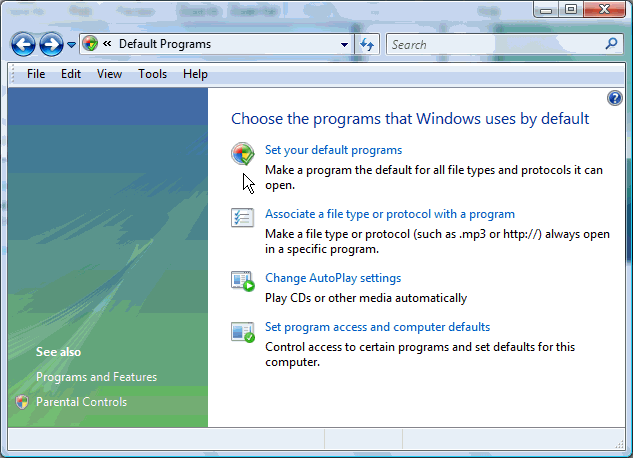Open Set your default programs link
Viewport: 633px width, 458px height.
point(333,150)
